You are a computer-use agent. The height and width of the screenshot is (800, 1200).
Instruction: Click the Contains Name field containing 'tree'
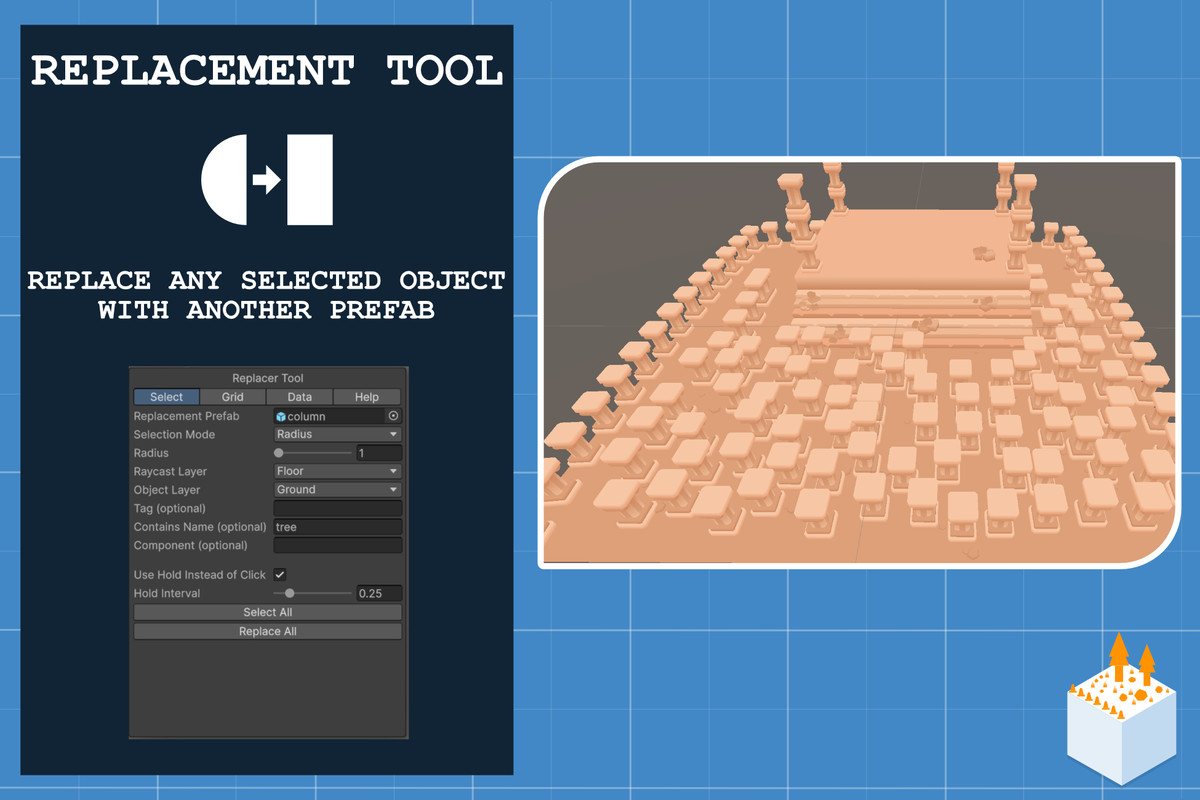coord(337,526)
